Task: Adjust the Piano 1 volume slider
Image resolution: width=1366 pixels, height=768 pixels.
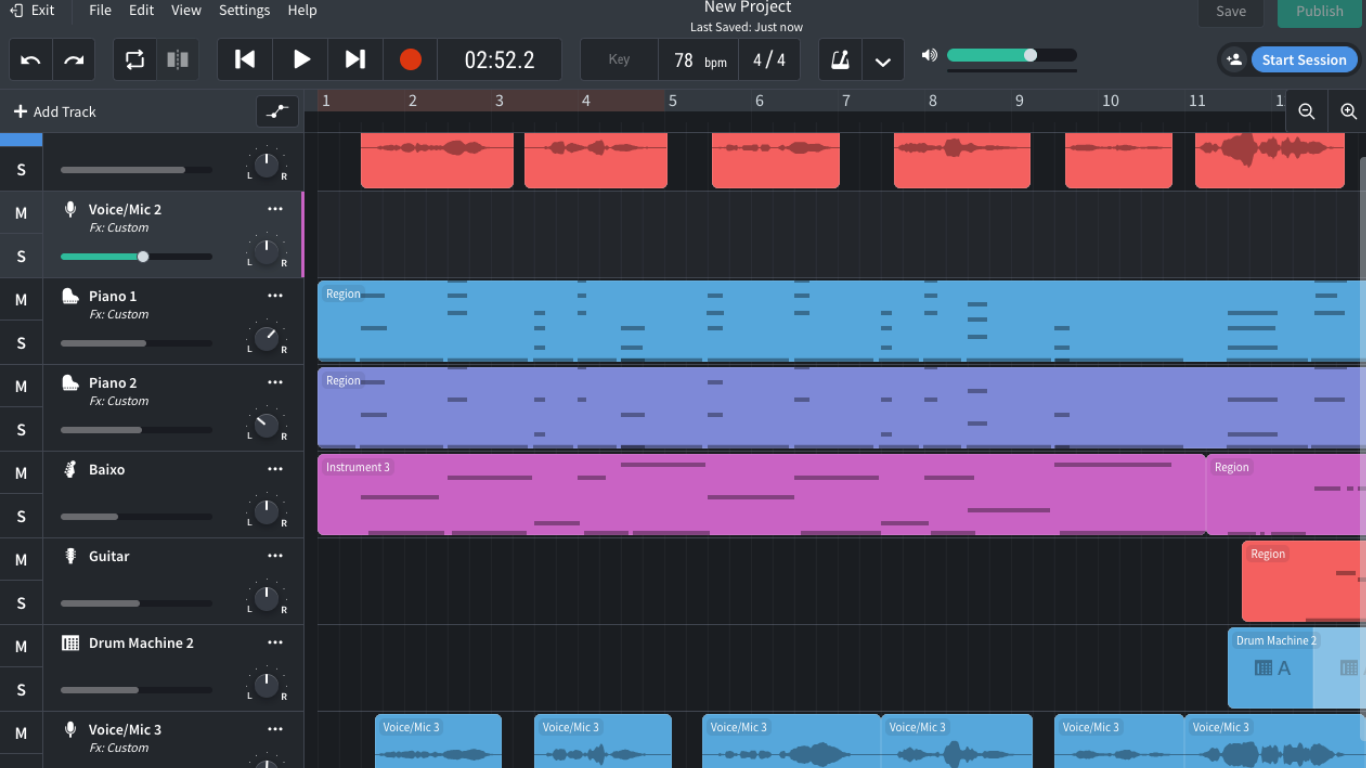Action: tap(136, 343)
